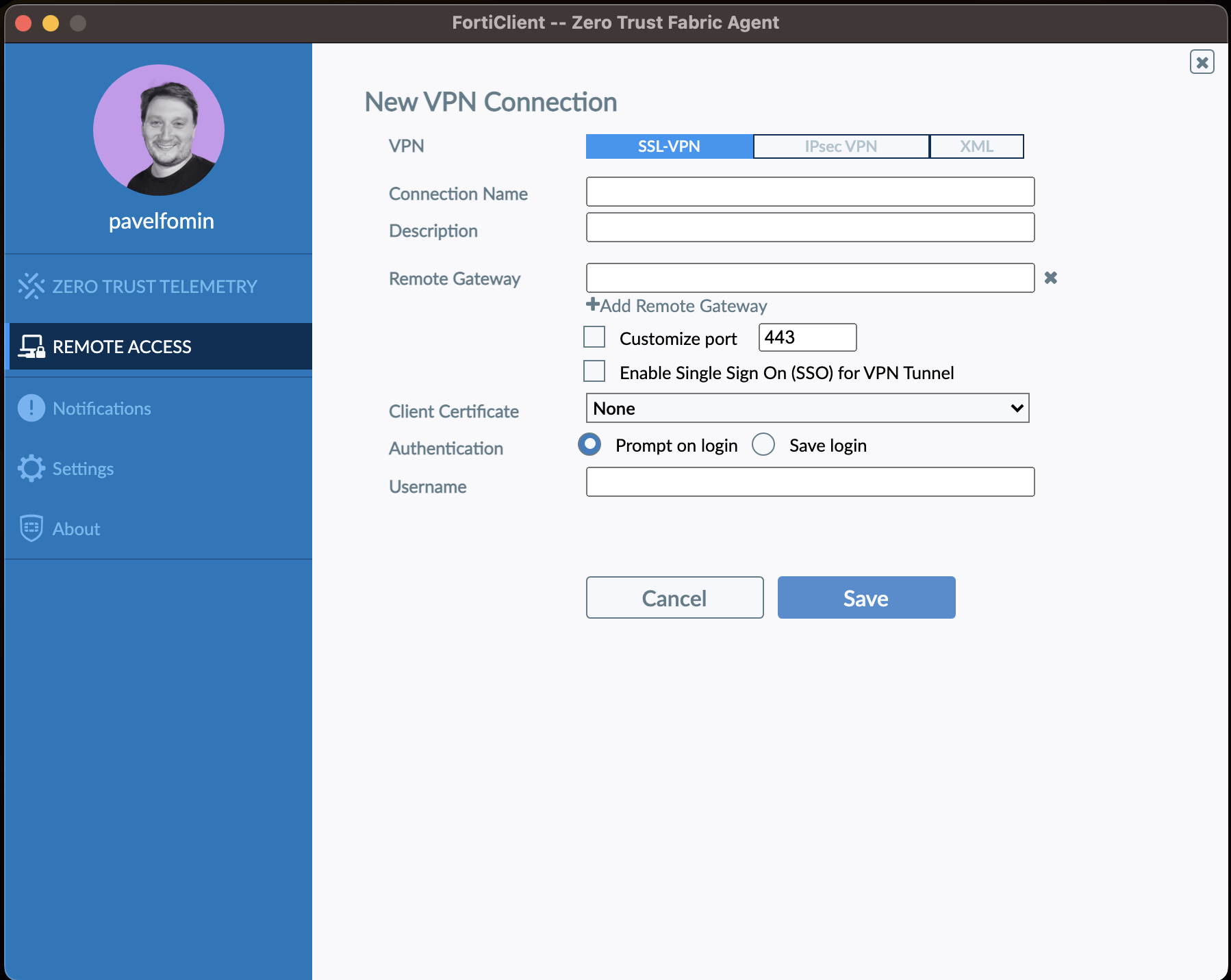
Task: Enable the Customize port checkbox
Action: [x=594, y=337]
